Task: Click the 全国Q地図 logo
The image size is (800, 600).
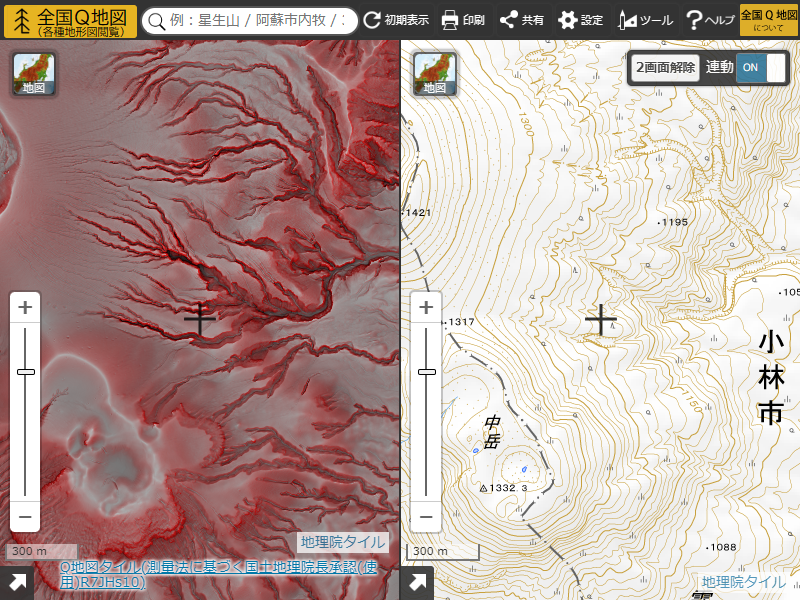Action: [x=70, y=20]
